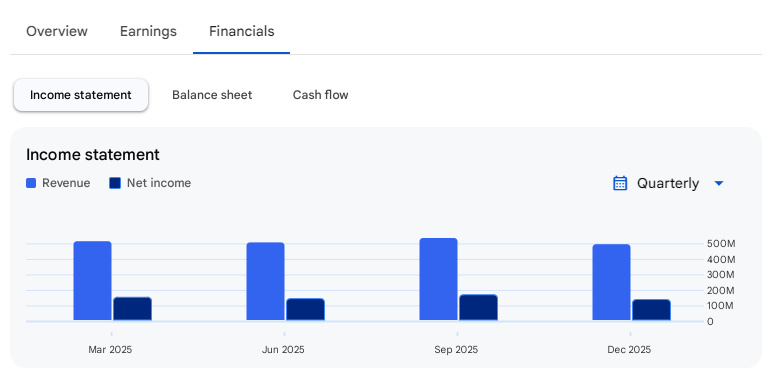This screenshot has height=384, width=784.
Task: Show the Balance sheet view
Action: pyautogui.click(x=212, y=95)
